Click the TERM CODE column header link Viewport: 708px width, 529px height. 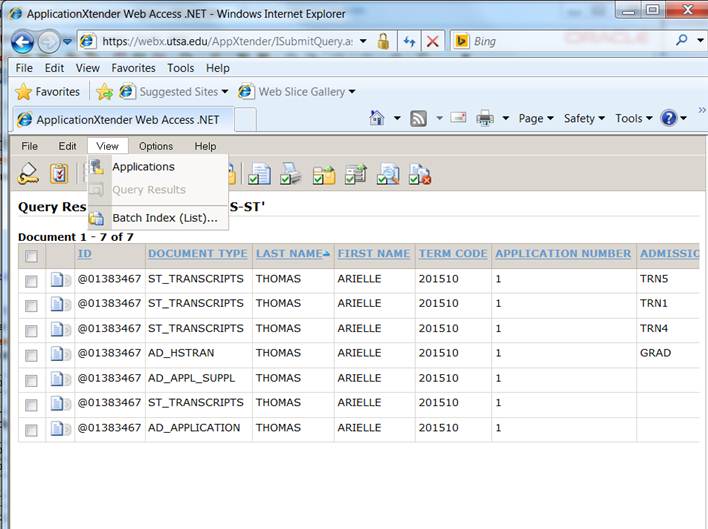pyautogui.click(x=452, y=254)
